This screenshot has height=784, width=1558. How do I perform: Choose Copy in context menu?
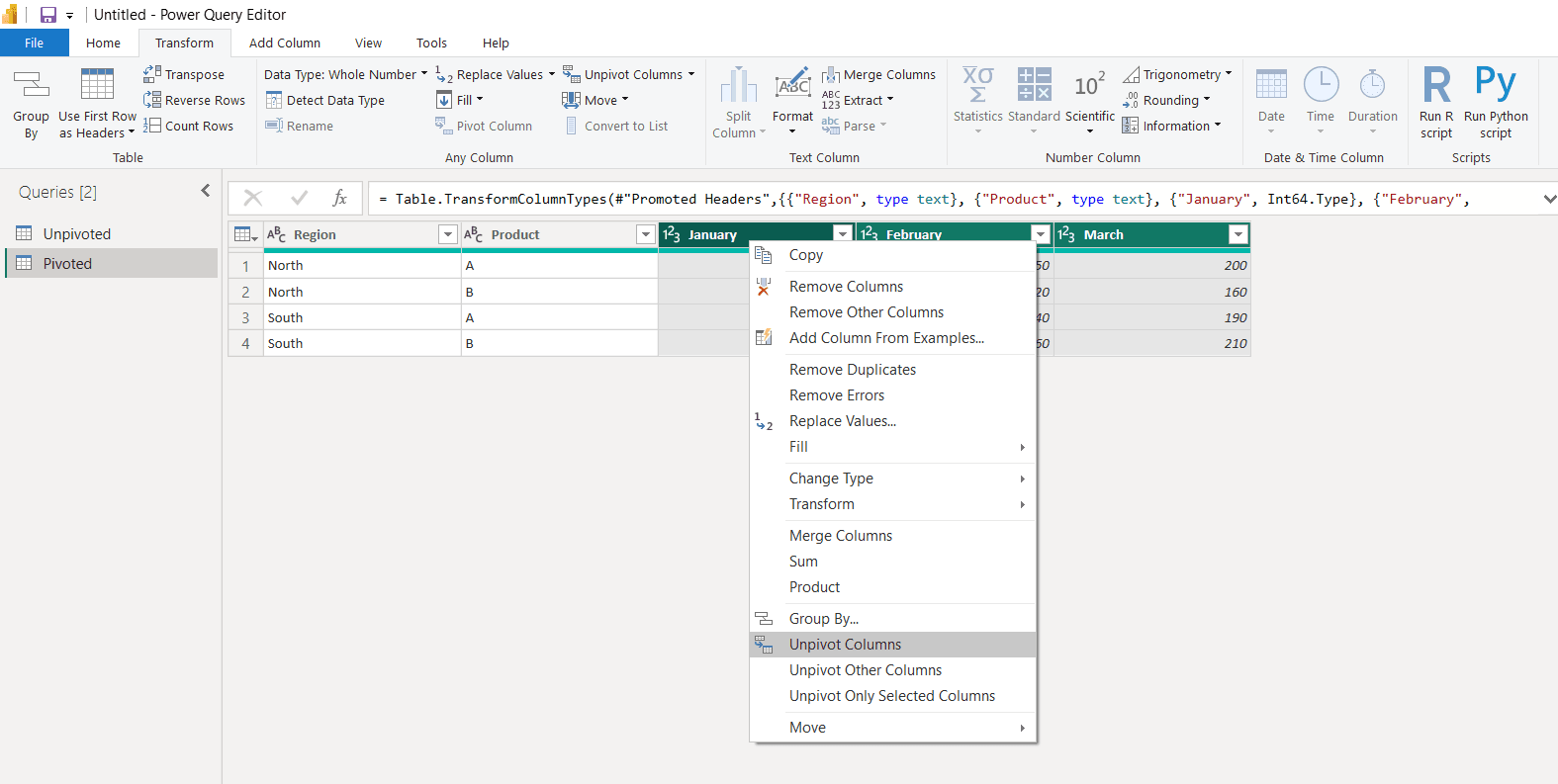click(x=892, y=255)
